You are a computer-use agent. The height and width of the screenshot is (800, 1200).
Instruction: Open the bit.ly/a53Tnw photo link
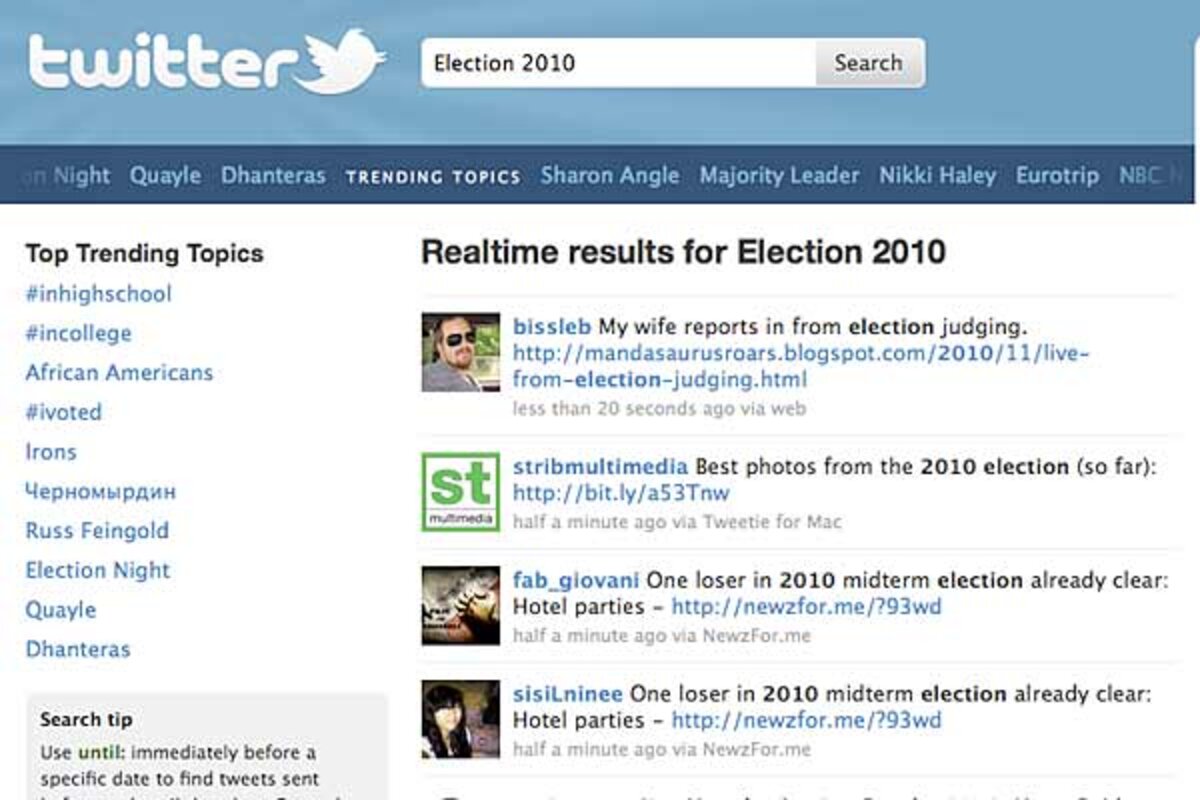[x=621, y=493]
